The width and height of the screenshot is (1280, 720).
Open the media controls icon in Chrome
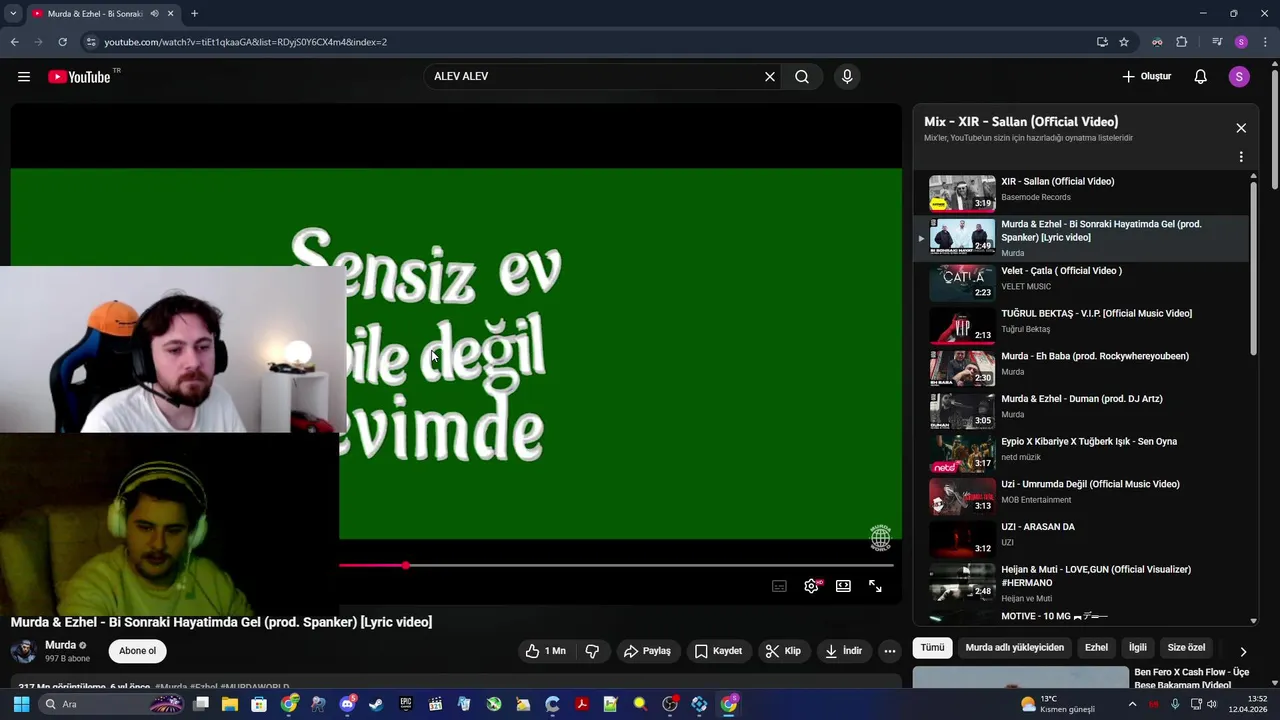(x=1217, y=42)
